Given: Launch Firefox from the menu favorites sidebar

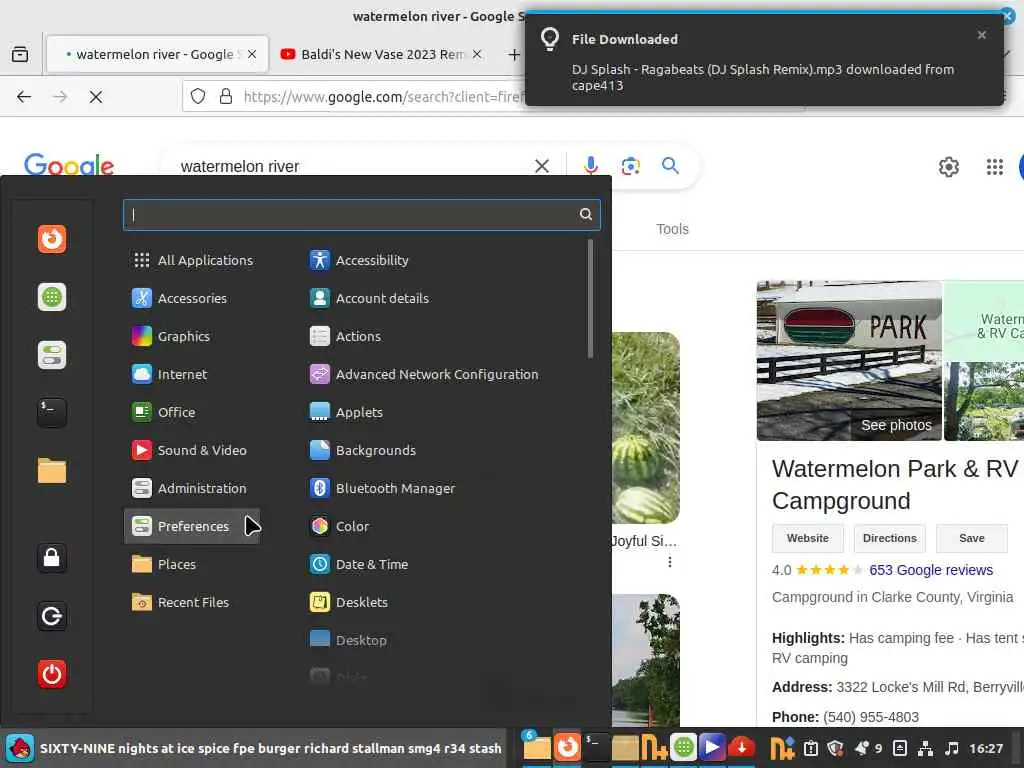Looking at the screenshot, I should click(52, 239).
